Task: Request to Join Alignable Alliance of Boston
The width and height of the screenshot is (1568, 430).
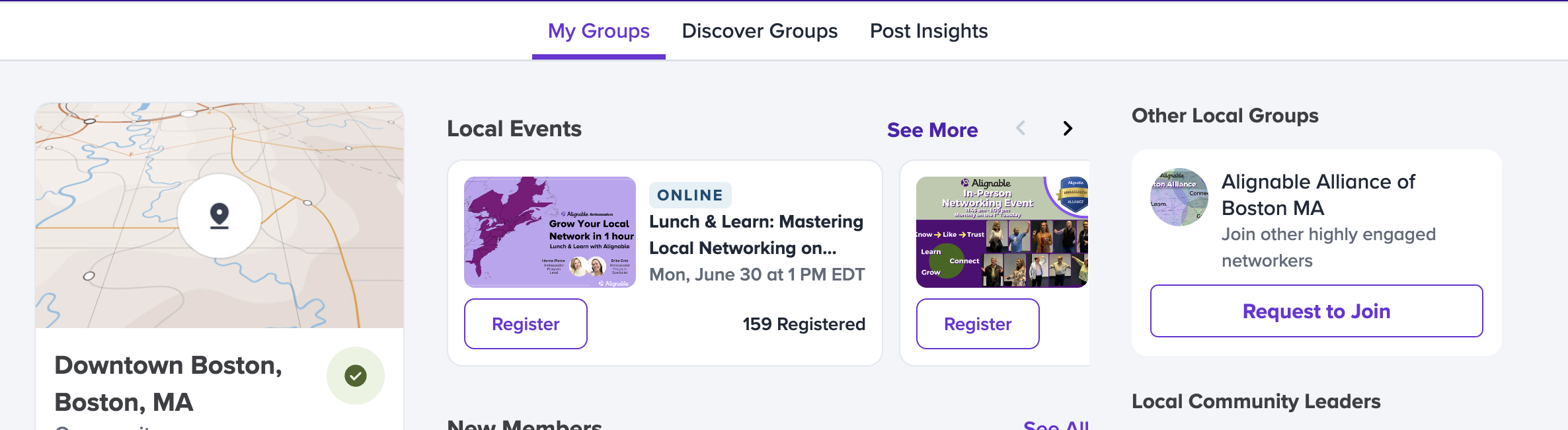Action: [x=1316, y=311]
